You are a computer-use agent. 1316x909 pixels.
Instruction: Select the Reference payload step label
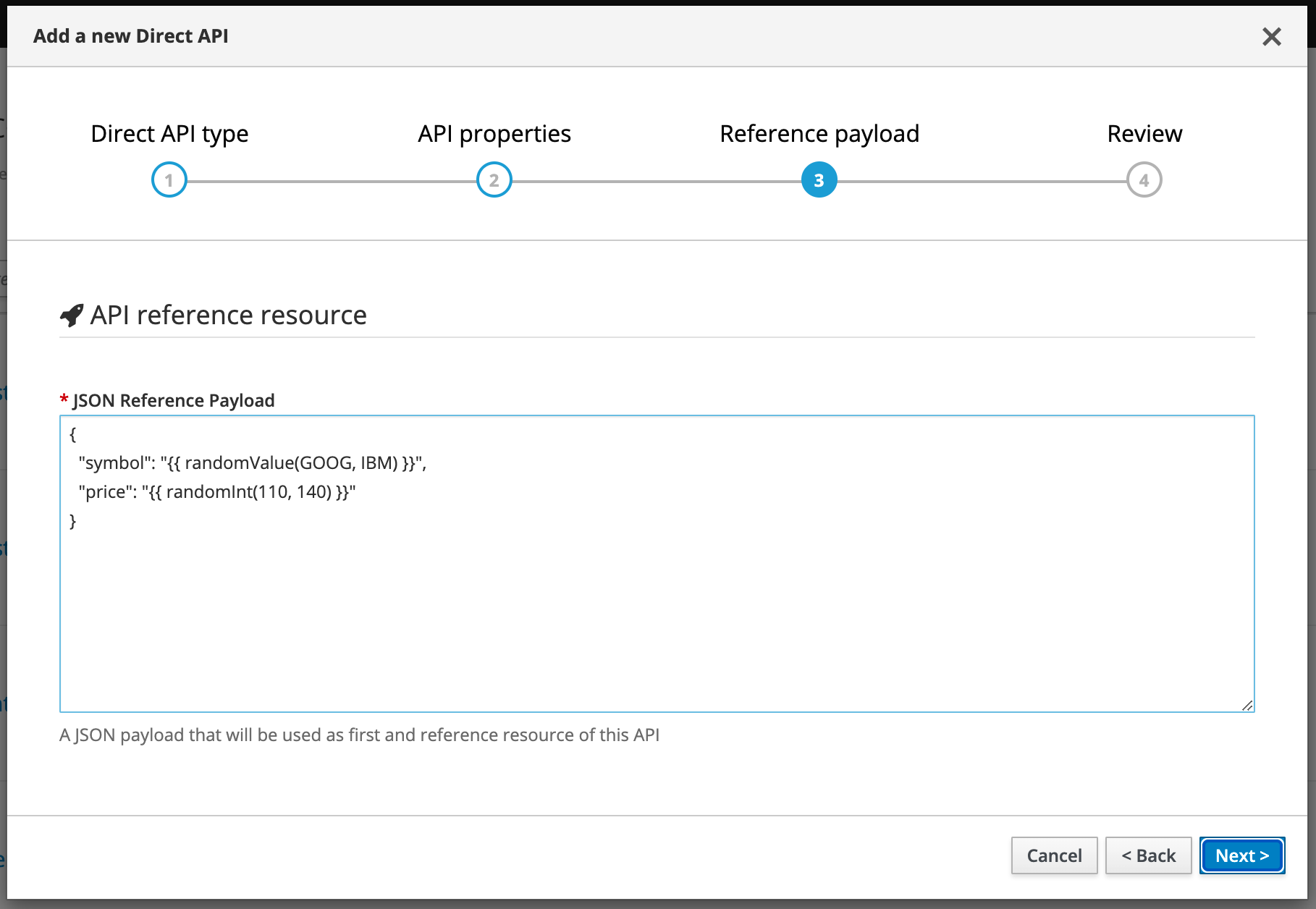pos(819,134)
